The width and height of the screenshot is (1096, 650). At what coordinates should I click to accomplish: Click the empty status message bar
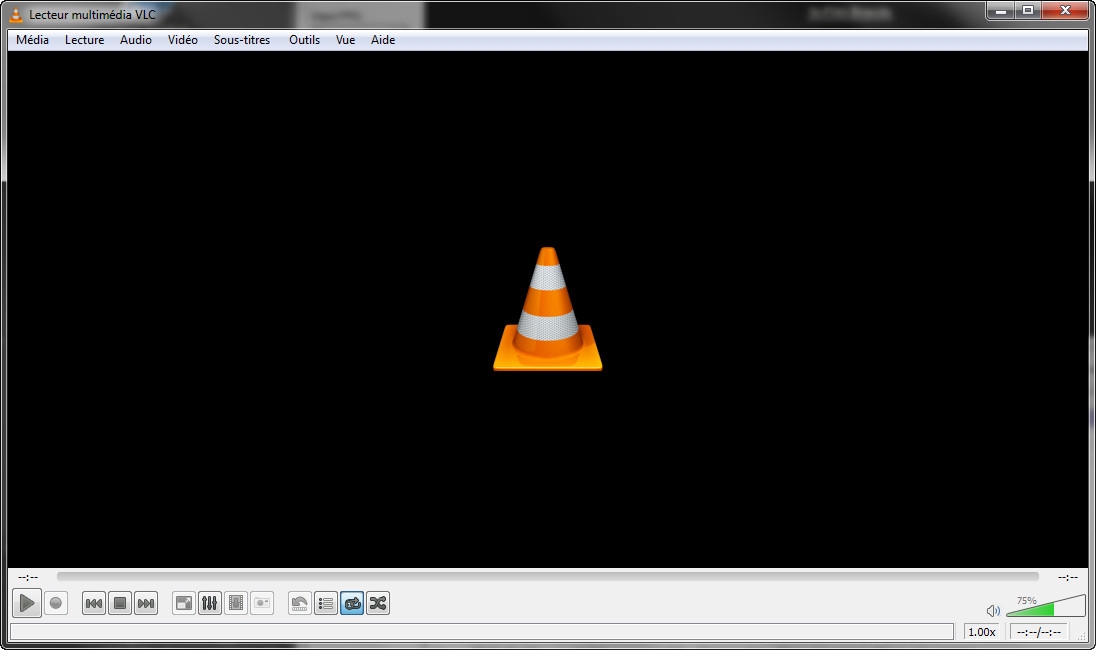pos(482,632)
